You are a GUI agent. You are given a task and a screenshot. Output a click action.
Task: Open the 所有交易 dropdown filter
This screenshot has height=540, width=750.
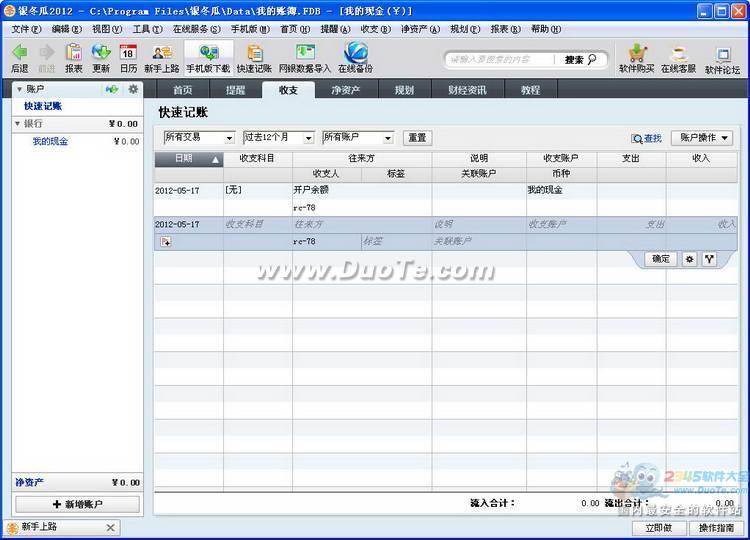click(198, 138)
